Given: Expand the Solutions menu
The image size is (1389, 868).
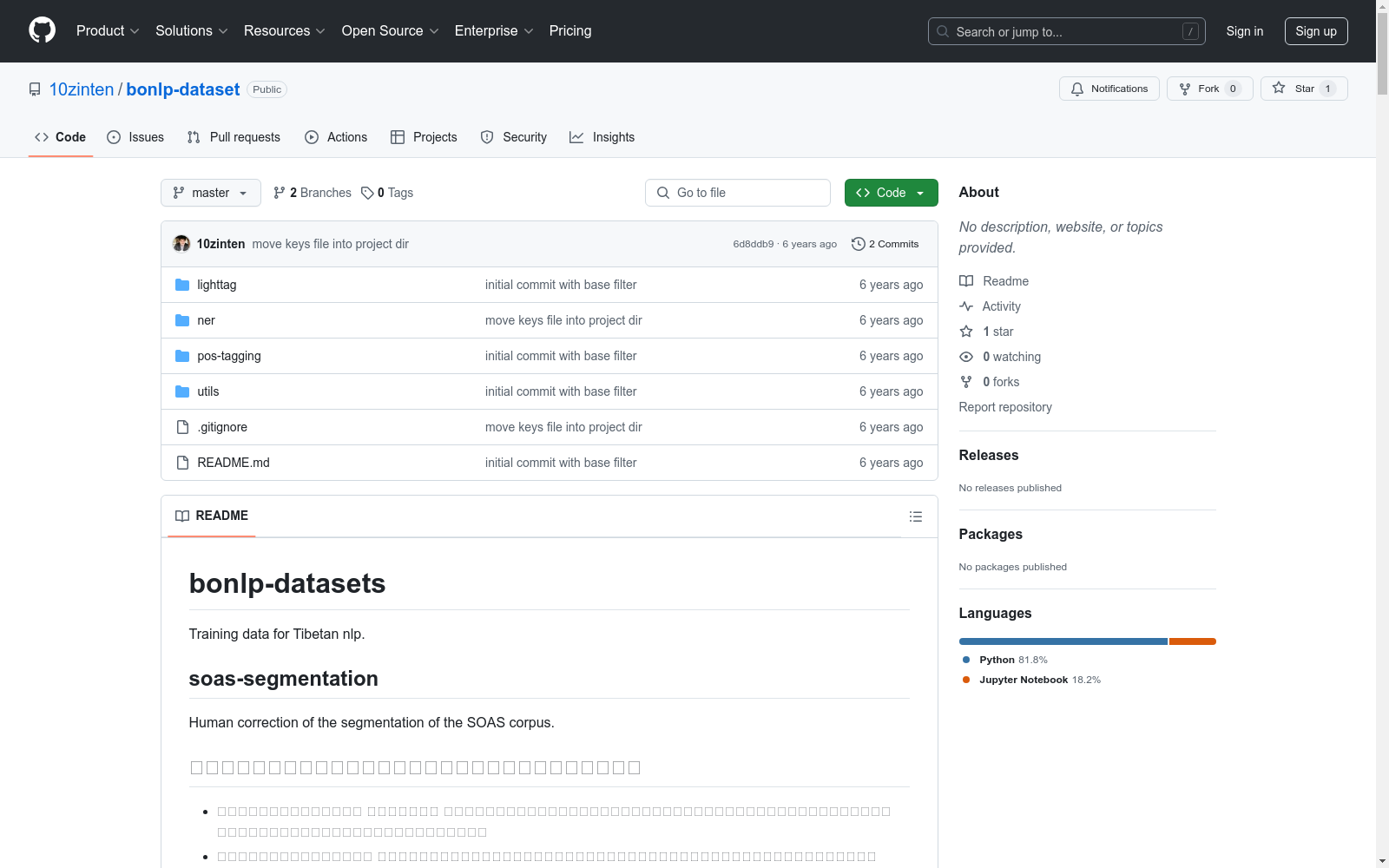Looking at the screenshot, I should tap(192, 30).
